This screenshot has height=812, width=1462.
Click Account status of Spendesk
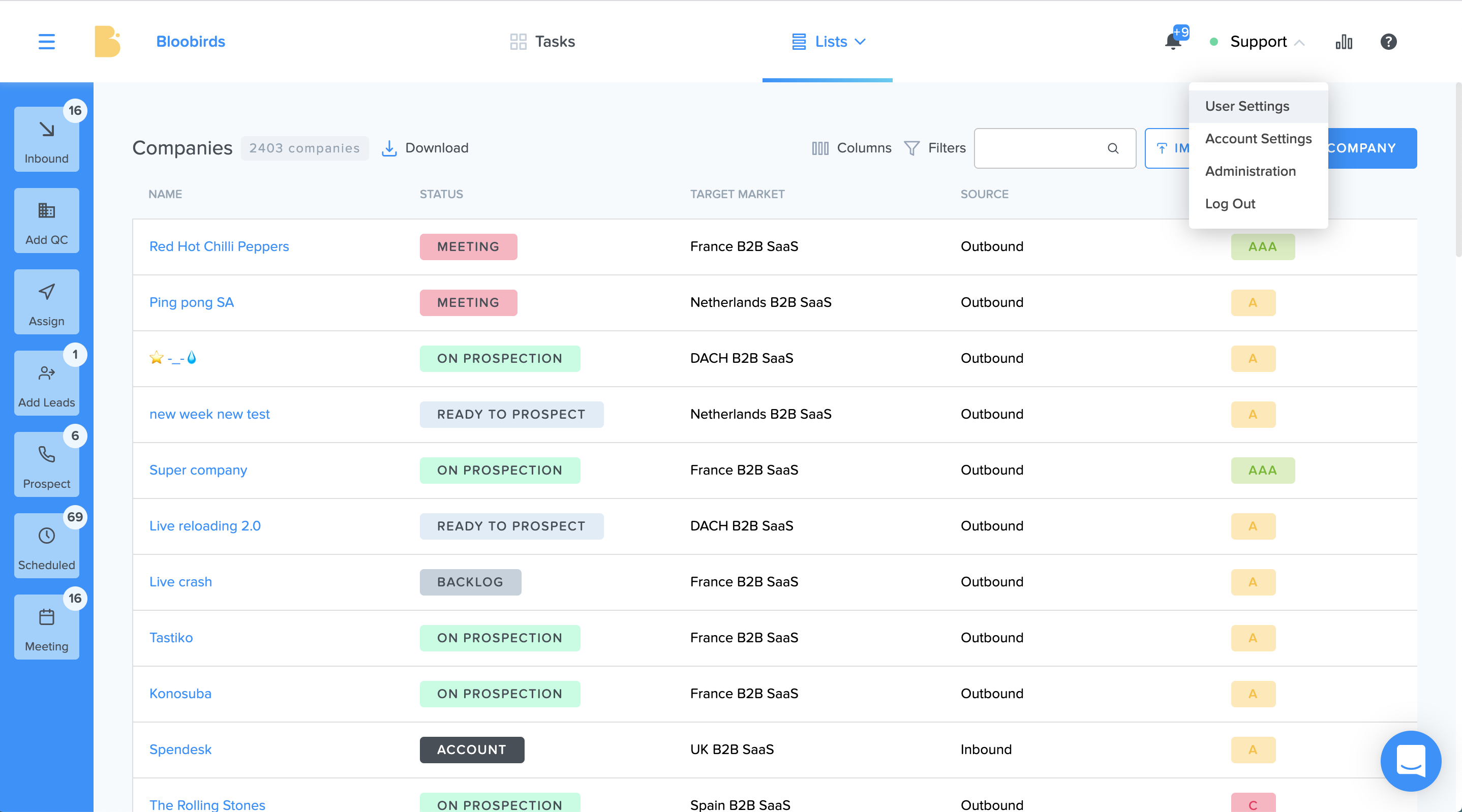472,749
